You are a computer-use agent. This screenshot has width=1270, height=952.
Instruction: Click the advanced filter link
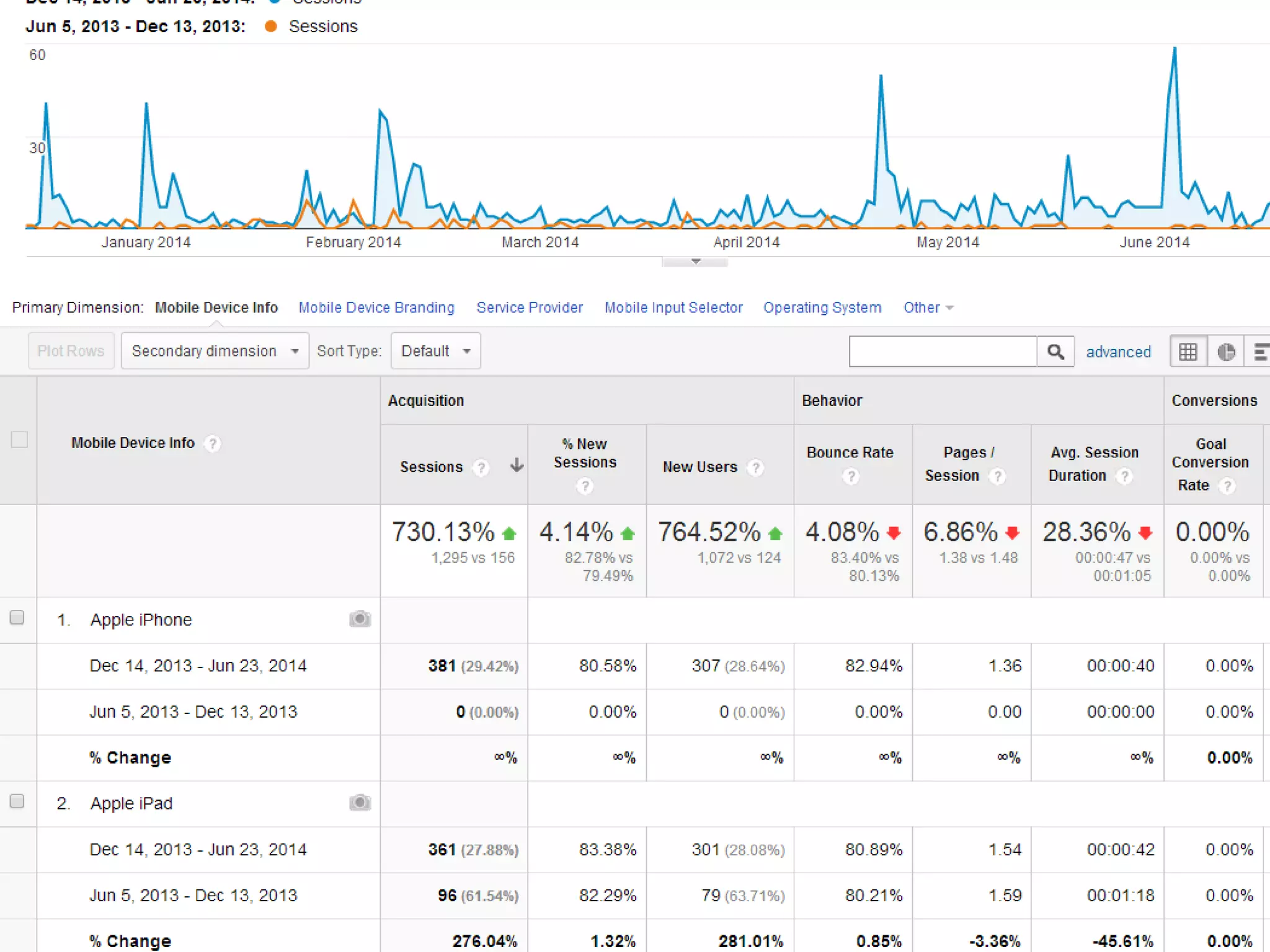coord(1118,351)
